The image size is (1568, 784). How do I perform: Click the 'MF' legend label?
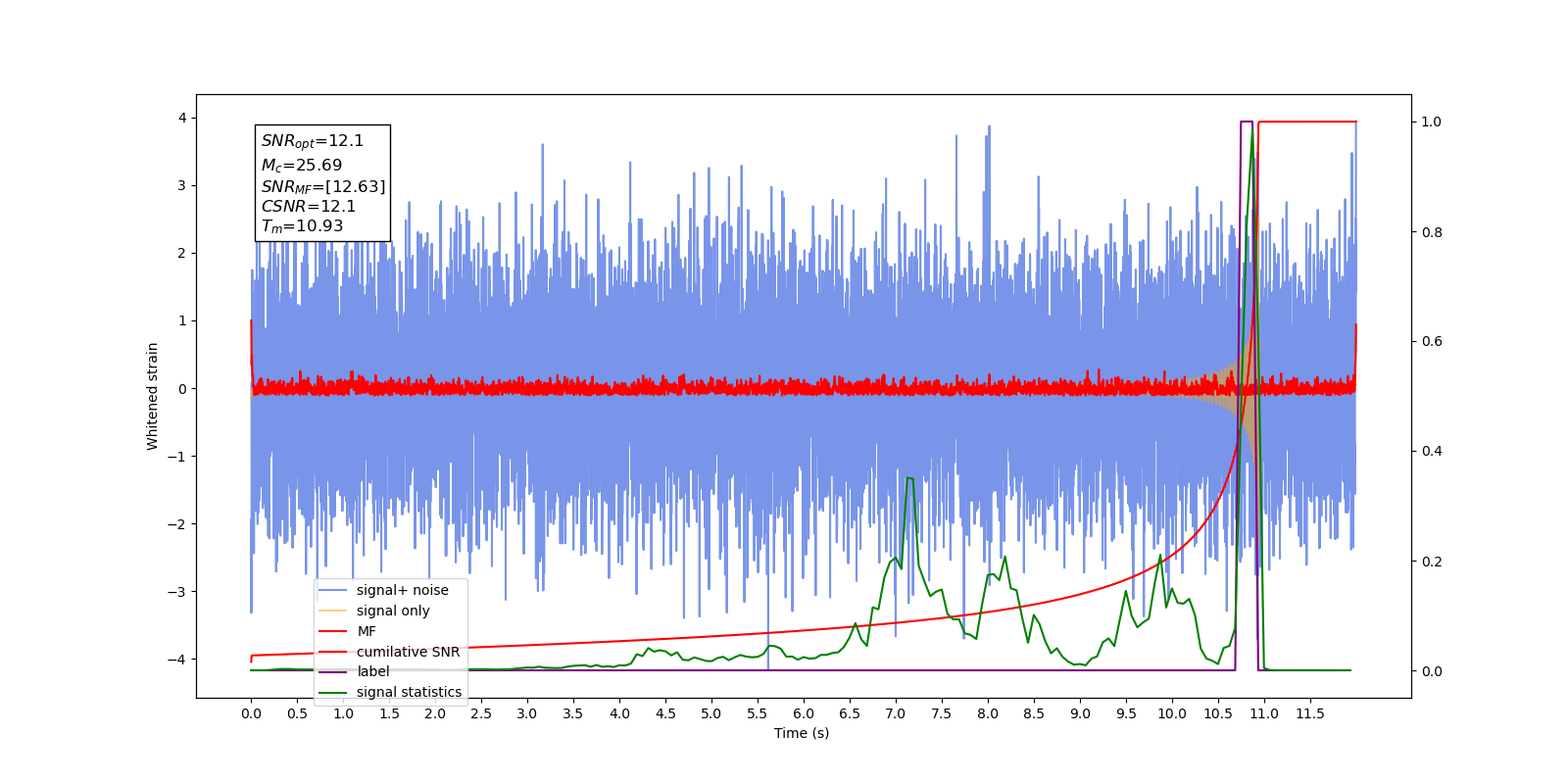click(367, 631)
